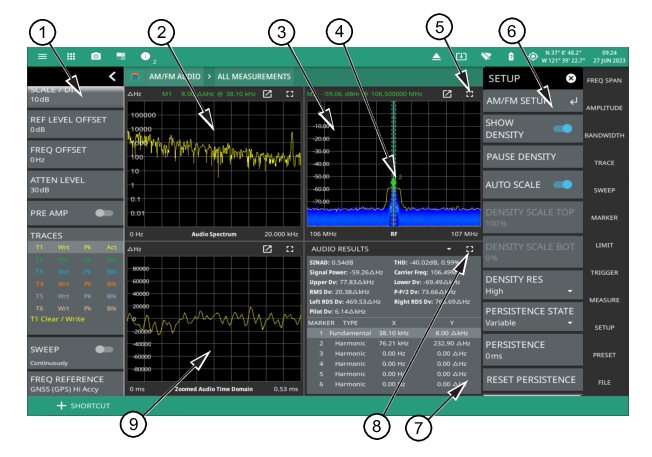The height and width of the screenshot is (457, 652).
Task: Collapse the left panel with back chevron
Action: tap(112, 77)
